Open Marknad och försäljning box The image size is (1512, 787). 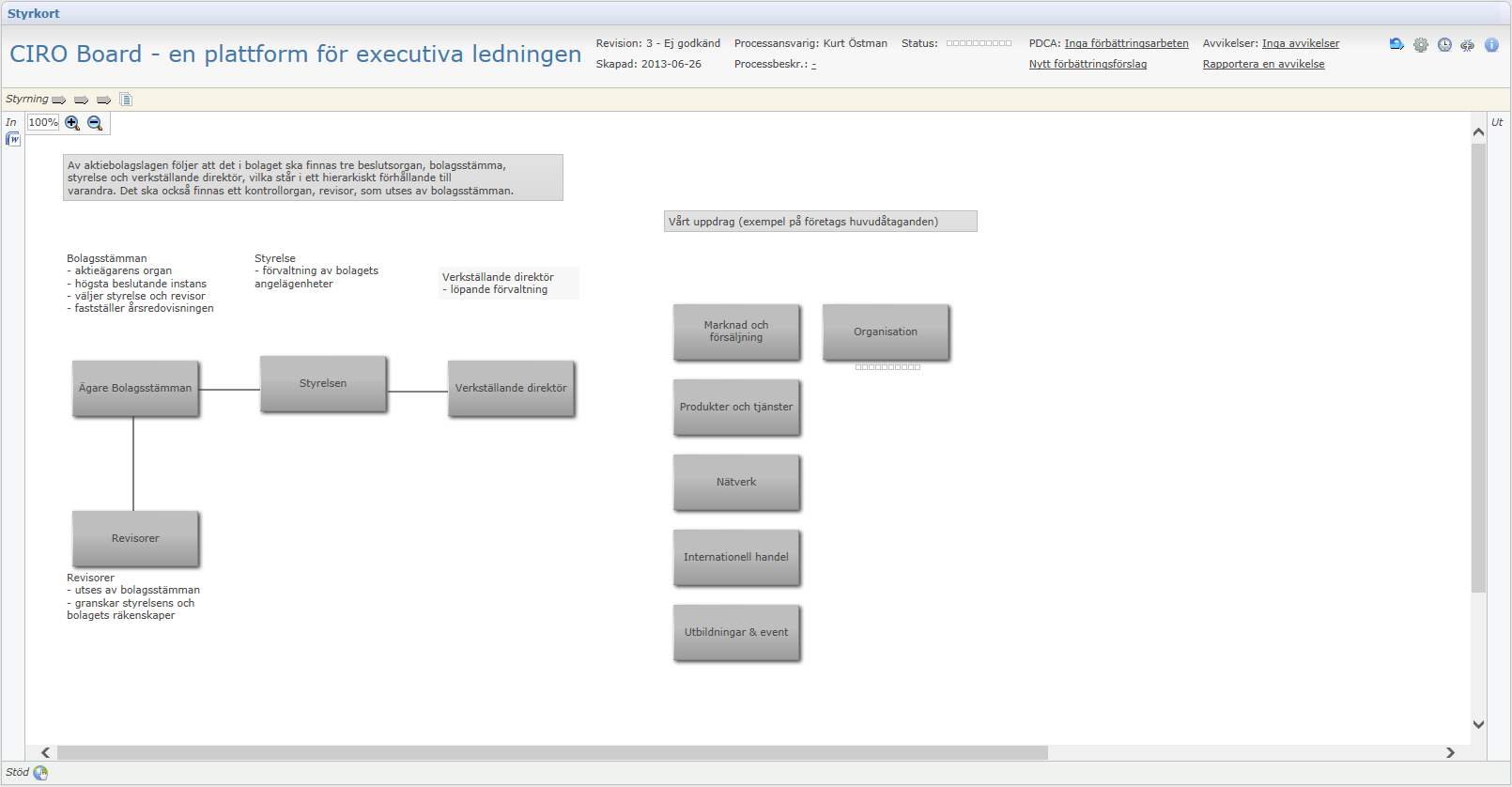tap(736, 332)
